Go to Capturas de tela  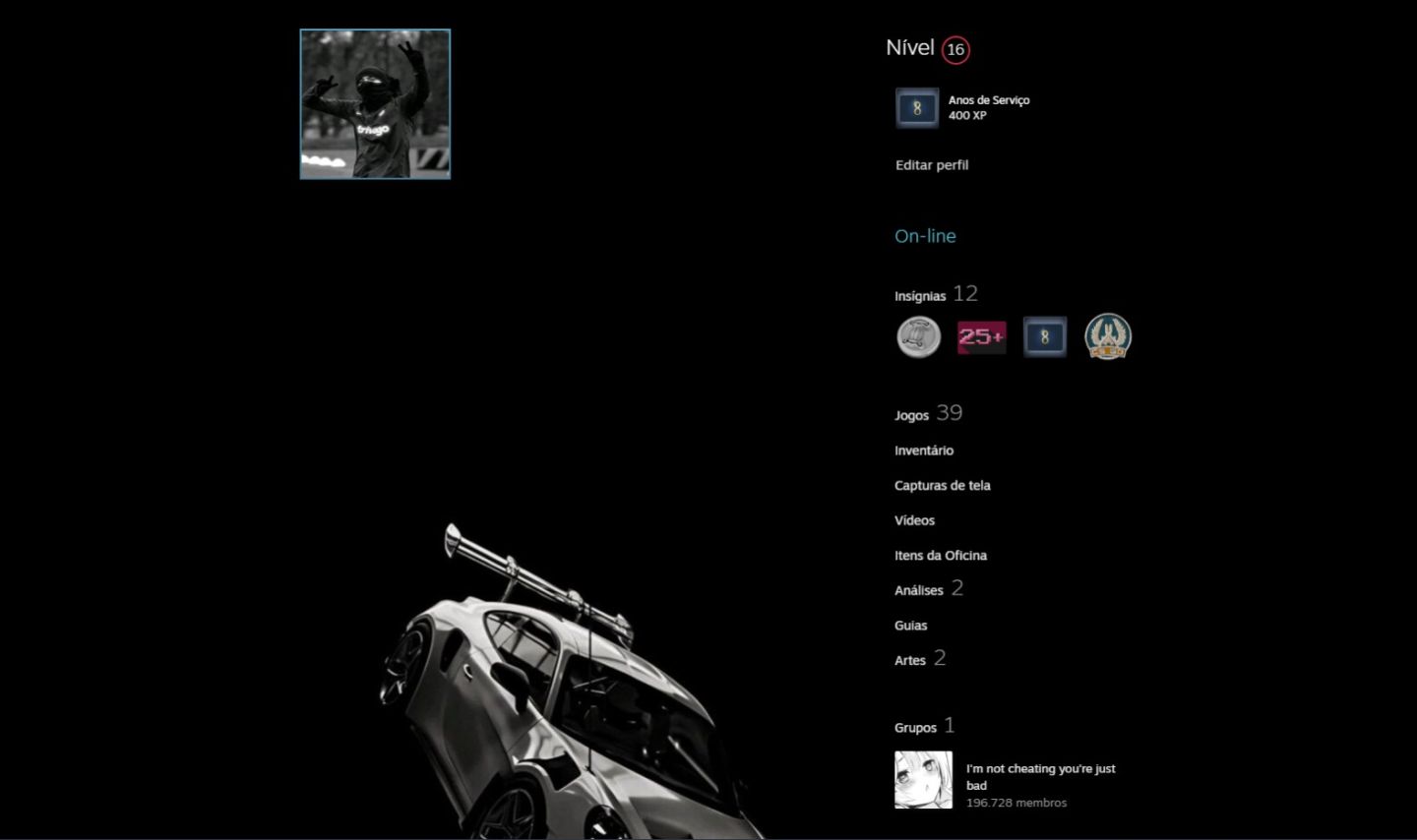pyautogui.click(x=943, y=485)
